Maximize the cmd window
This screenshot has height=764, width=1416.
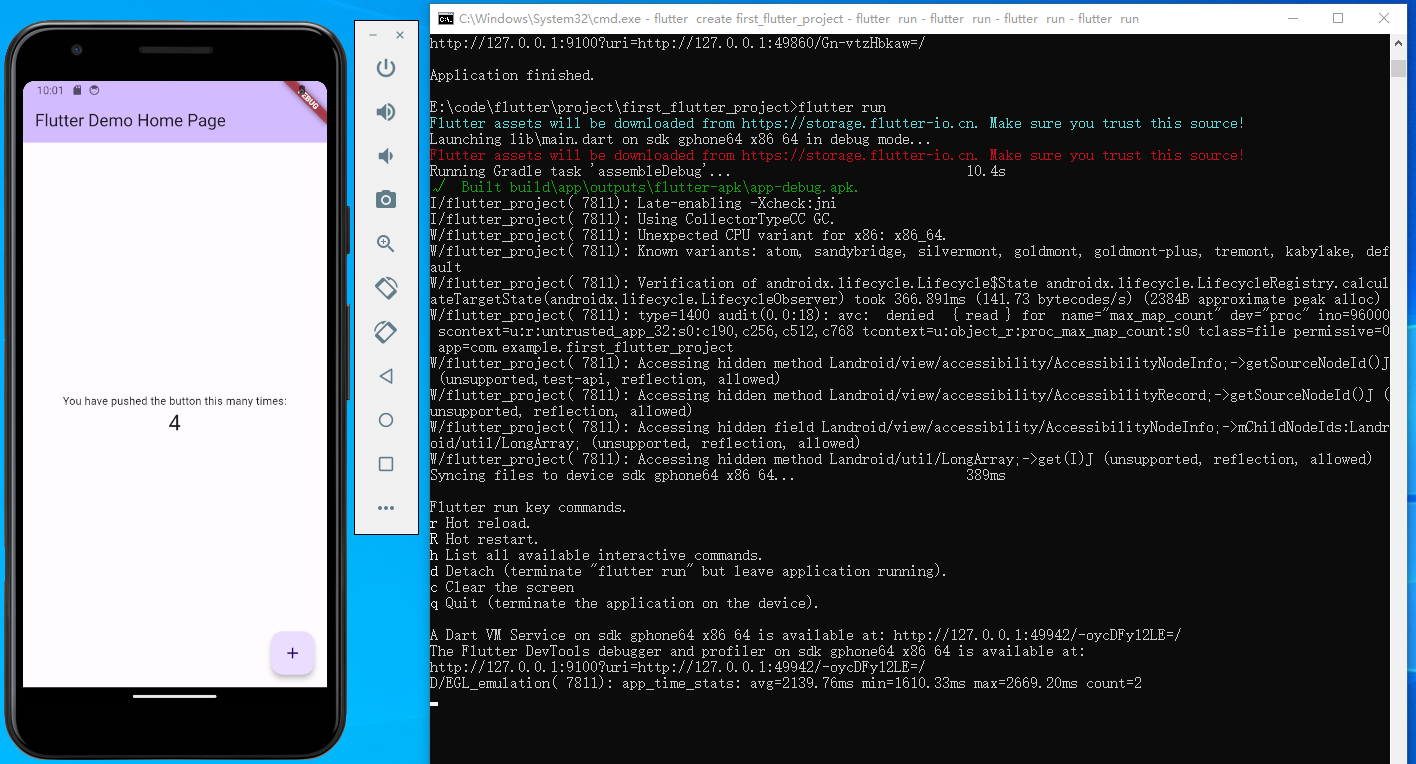point(1338,18)
